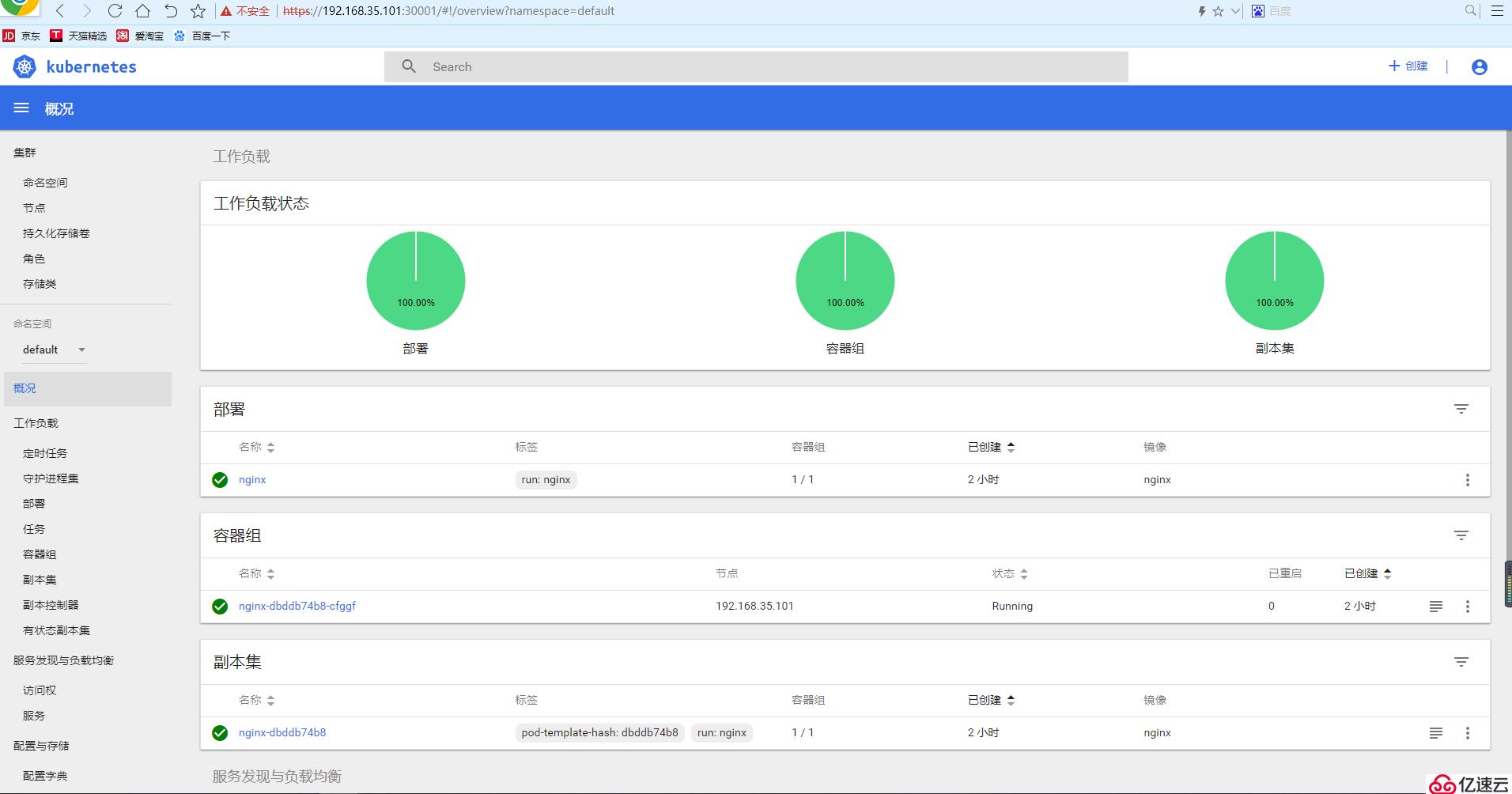This screenshot has height=794, width=1512.
Task: Select 存储类 in sidebar
Action: [x=40, y=284]
